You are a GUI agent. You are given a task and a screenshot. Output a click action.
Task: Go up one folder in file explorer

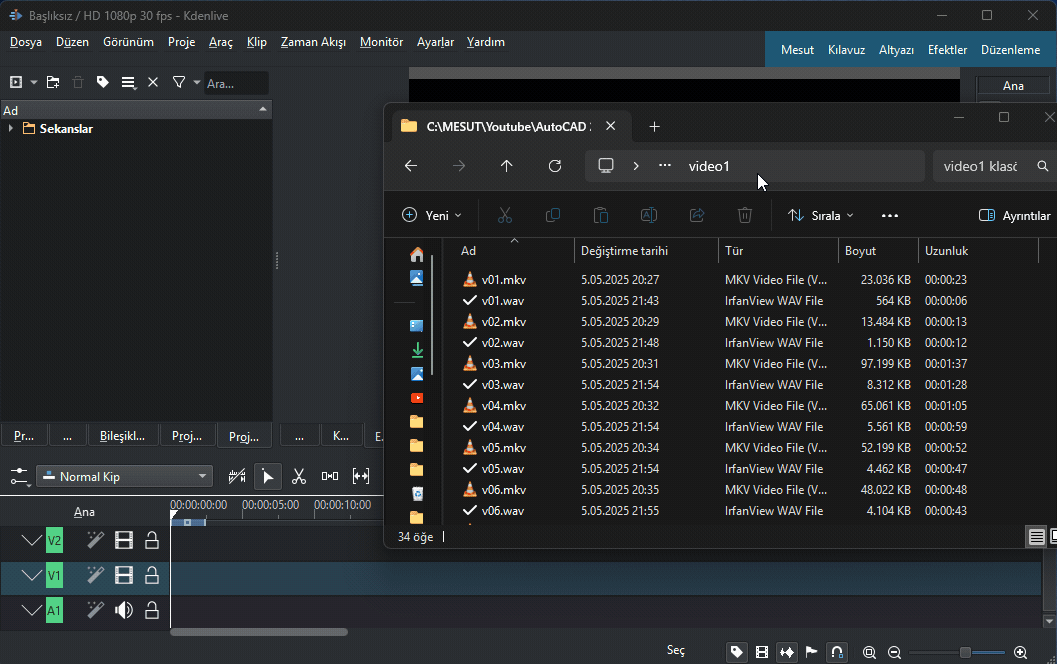(x=507, y=166)
